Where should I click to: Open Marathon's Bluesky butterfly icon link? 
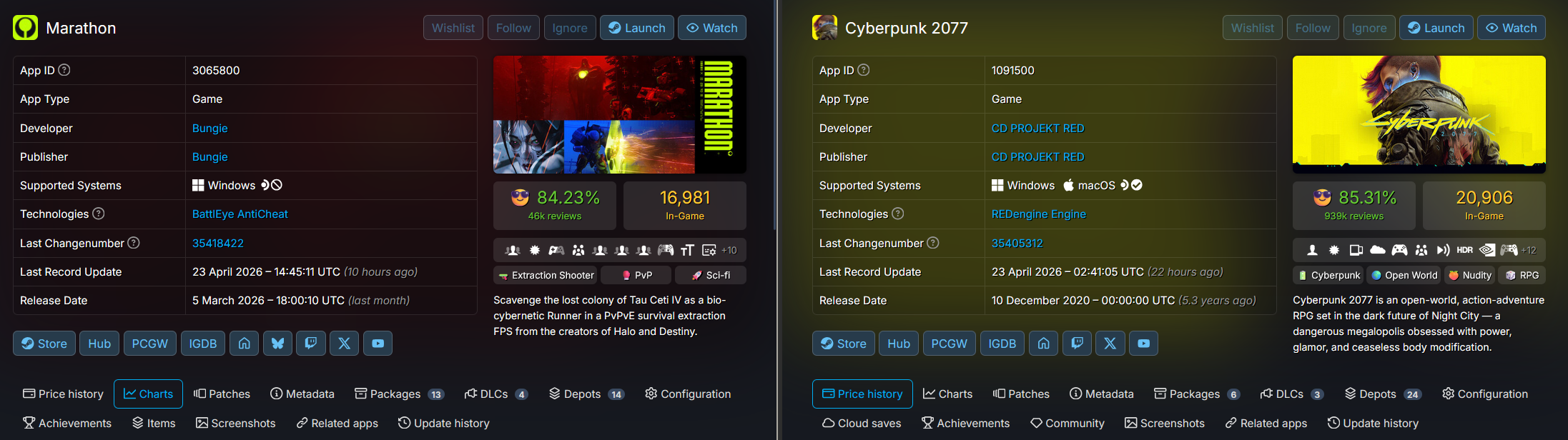[277, 344]
